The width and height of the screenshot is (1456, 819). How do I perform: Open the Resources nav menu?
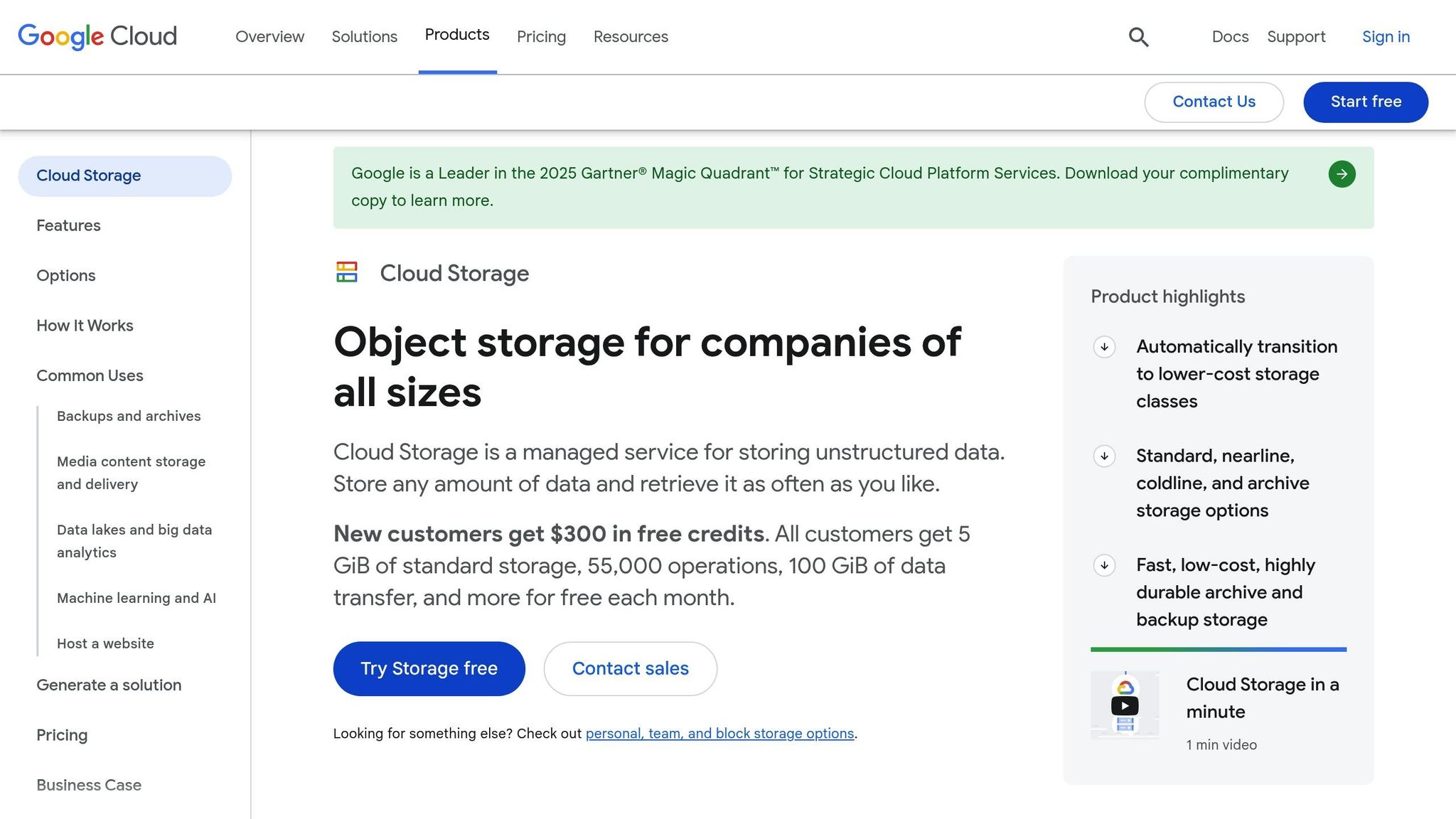pos(631,37)
